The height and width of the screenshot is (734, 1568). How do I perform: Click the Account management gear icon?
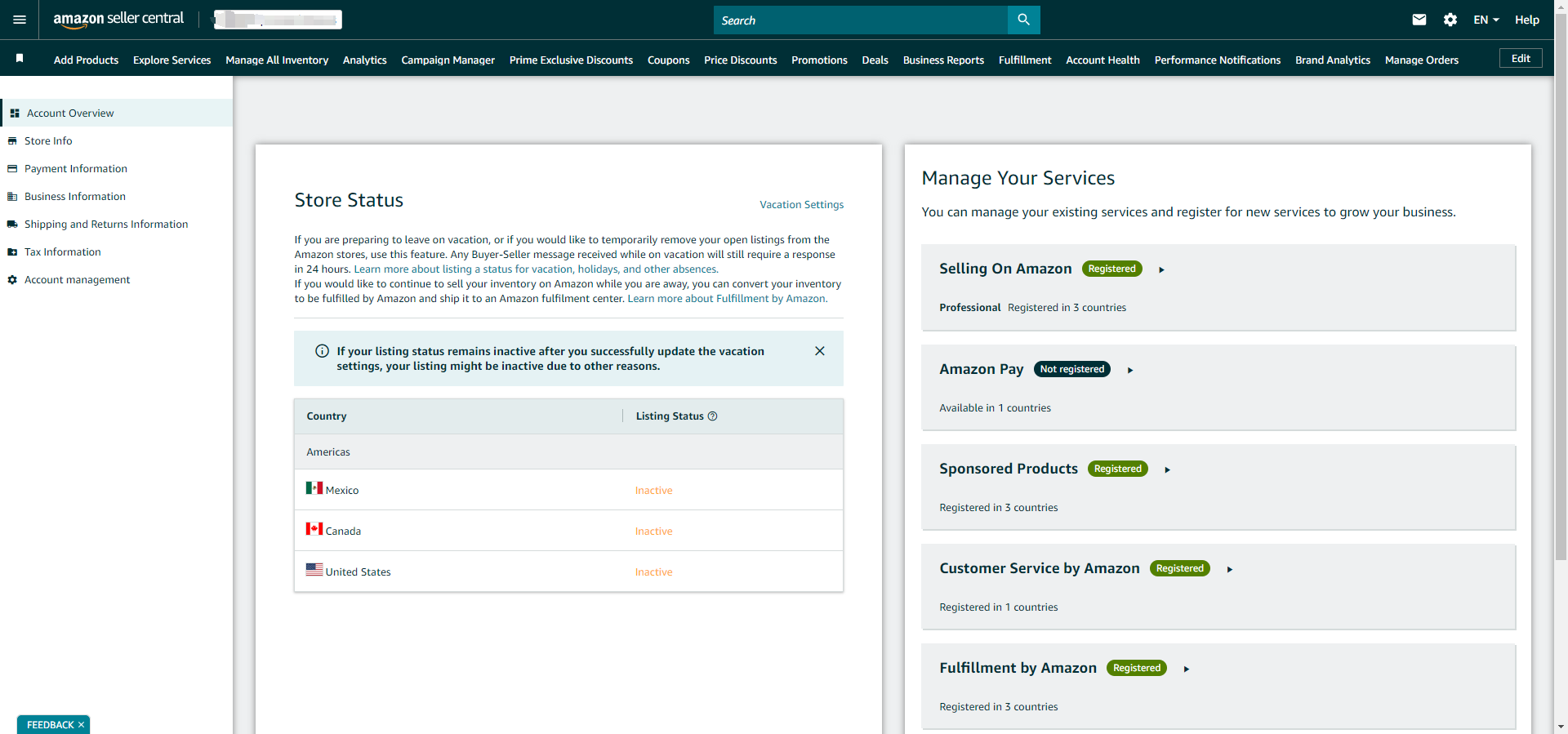click(12, 280)
